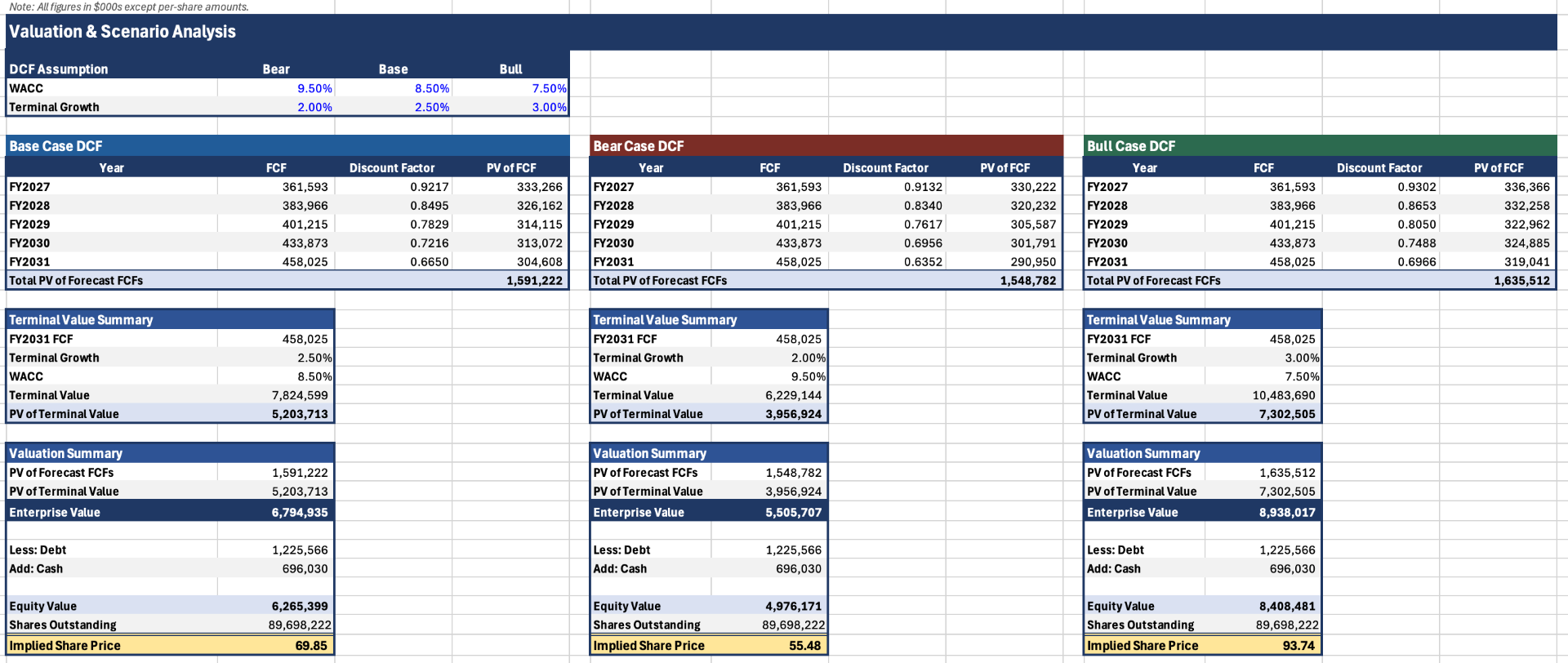This screenshot has height=663, width=1568.
Task: Click Bull Case FY2029 FCF 401,215
Action: click(1293, 225)
